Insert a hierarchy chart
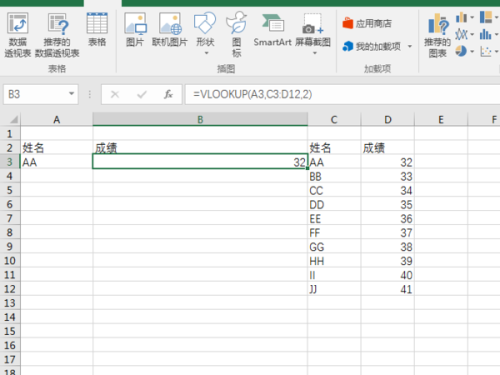 [486, 17]
